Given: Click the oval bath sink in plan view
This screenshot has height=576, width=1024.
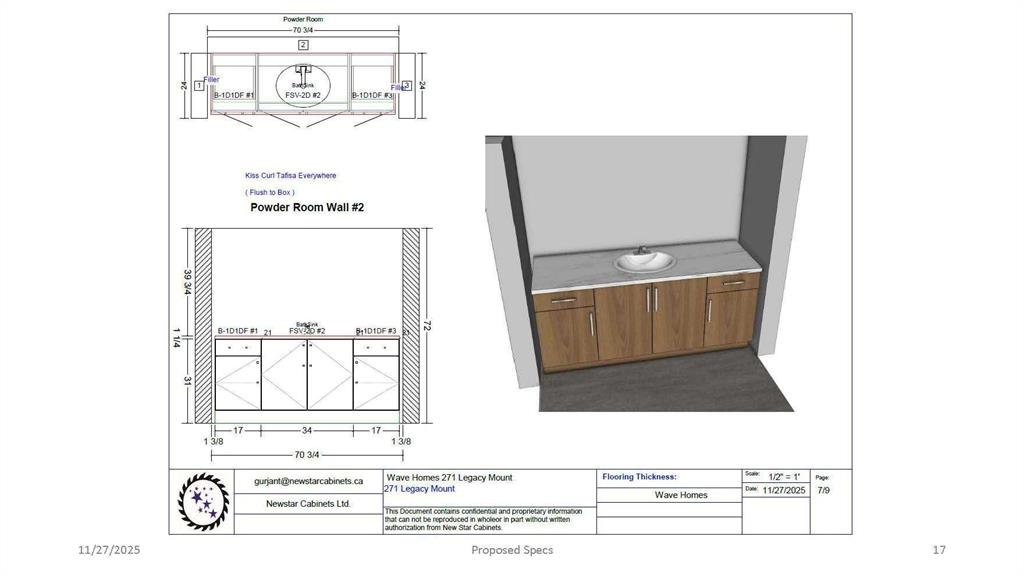Looking at the screenshot, I should coord(304,86).
